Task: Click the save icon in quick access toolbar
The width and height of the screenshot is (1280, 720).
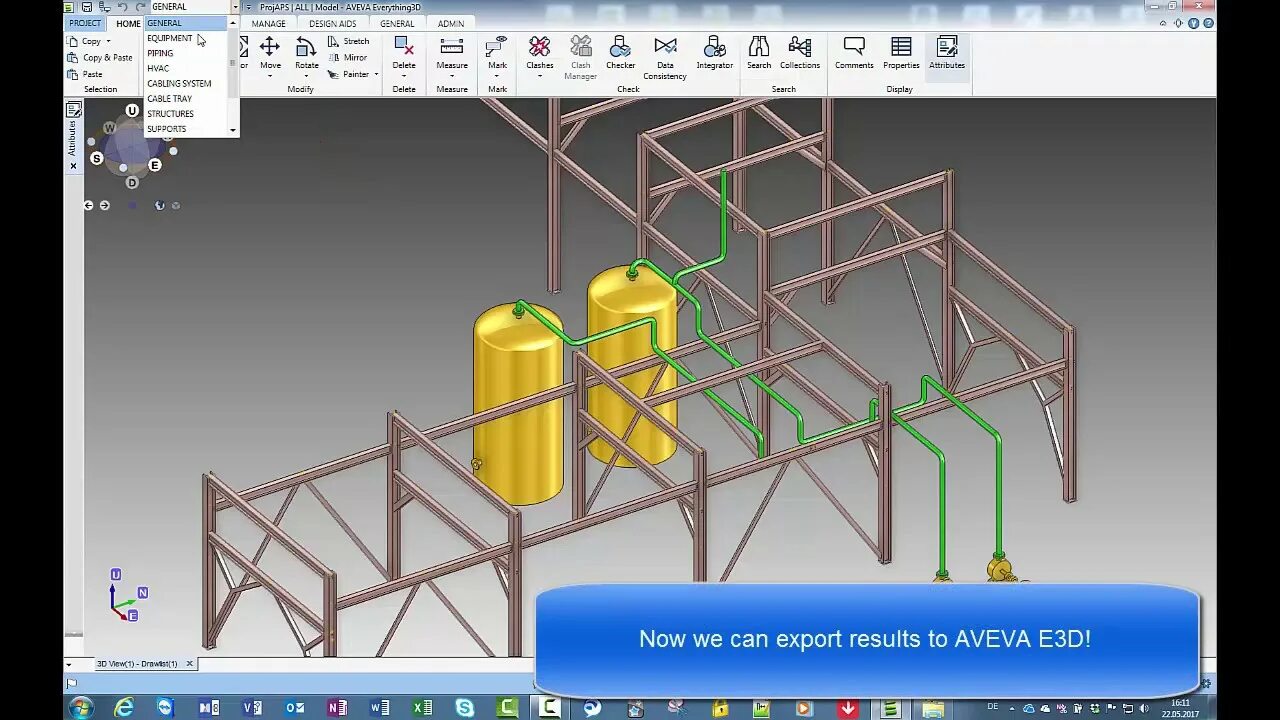Action: [88, 7]
